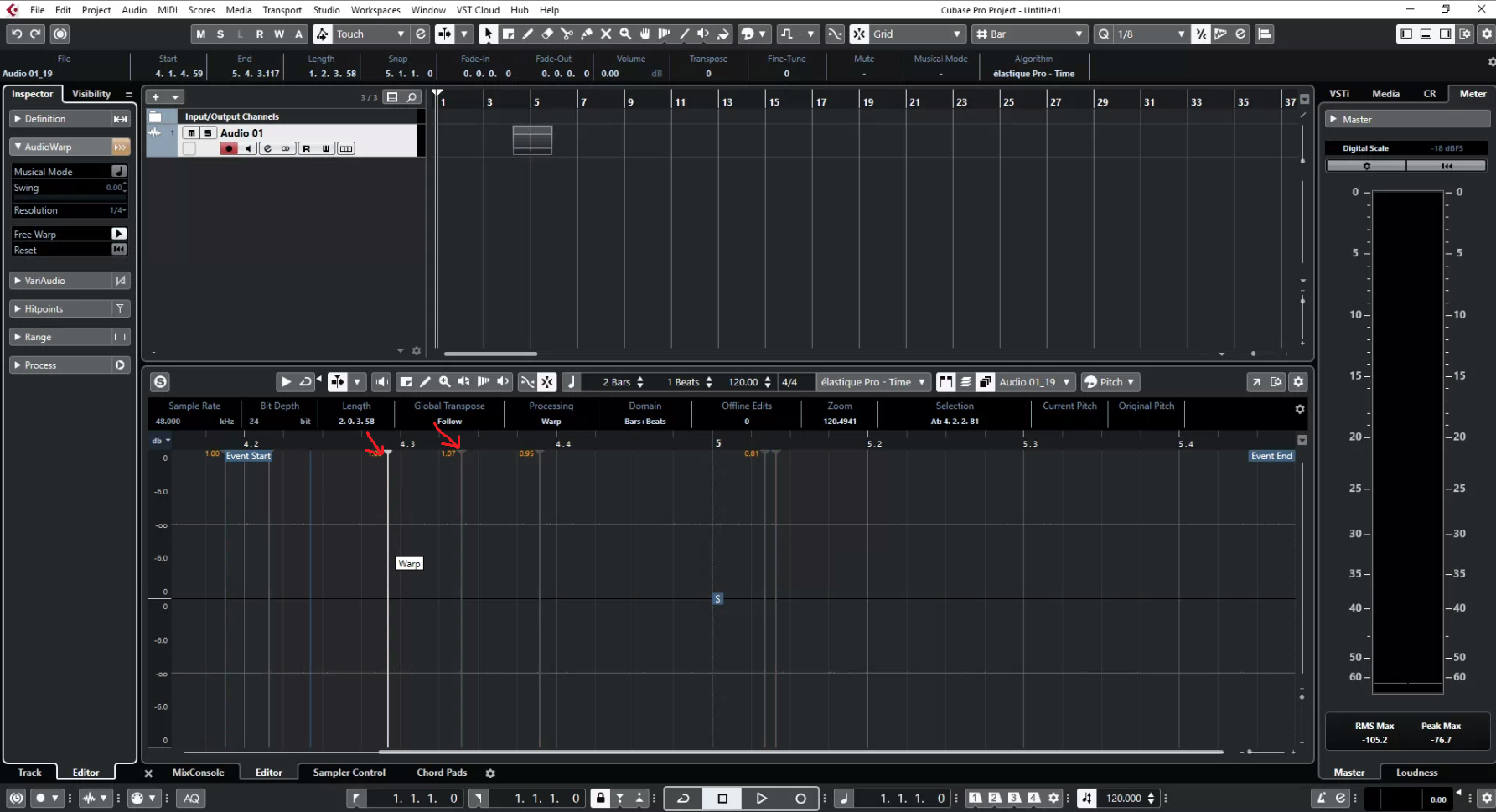
Task: Enable record on Audio 01 track
Action: point(229,148)
